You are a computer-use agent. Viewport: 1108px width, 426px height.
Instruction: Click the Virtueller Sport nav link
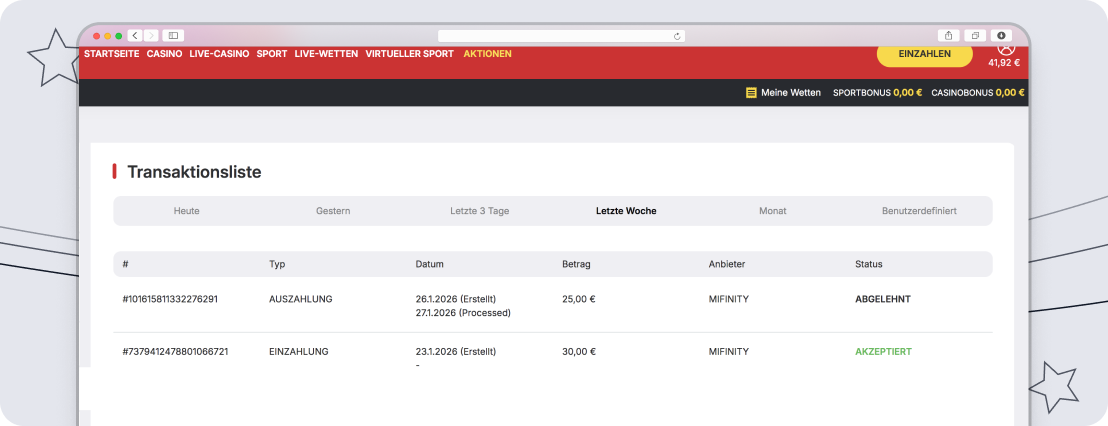409,54
